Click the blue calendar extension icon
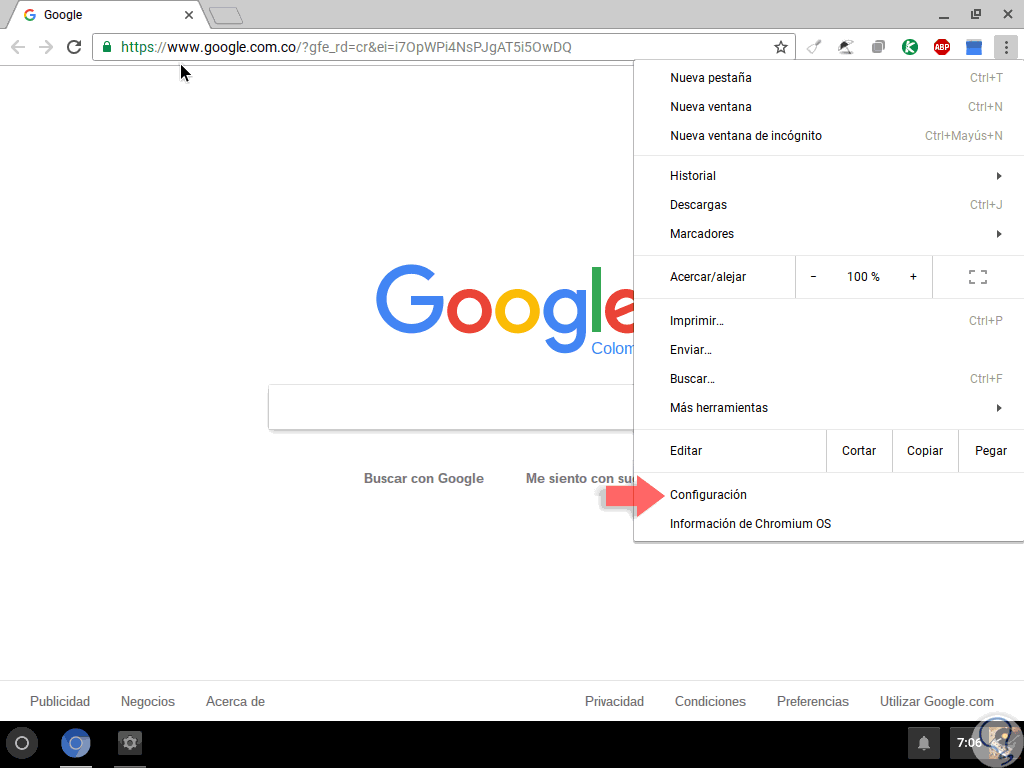 click(974, 47)
